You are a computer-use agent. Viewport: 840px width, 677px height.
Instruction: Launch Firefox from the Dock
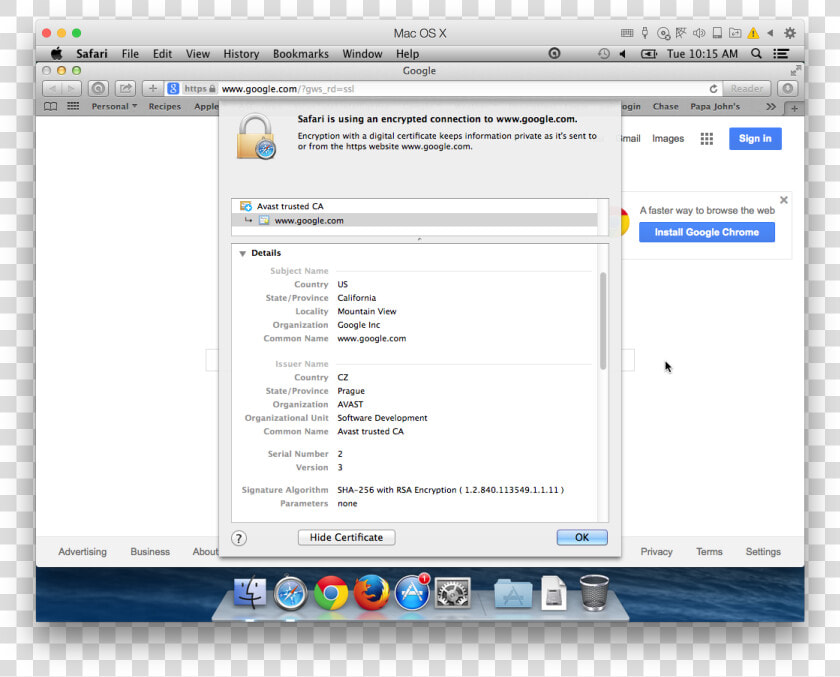(371, 593)
